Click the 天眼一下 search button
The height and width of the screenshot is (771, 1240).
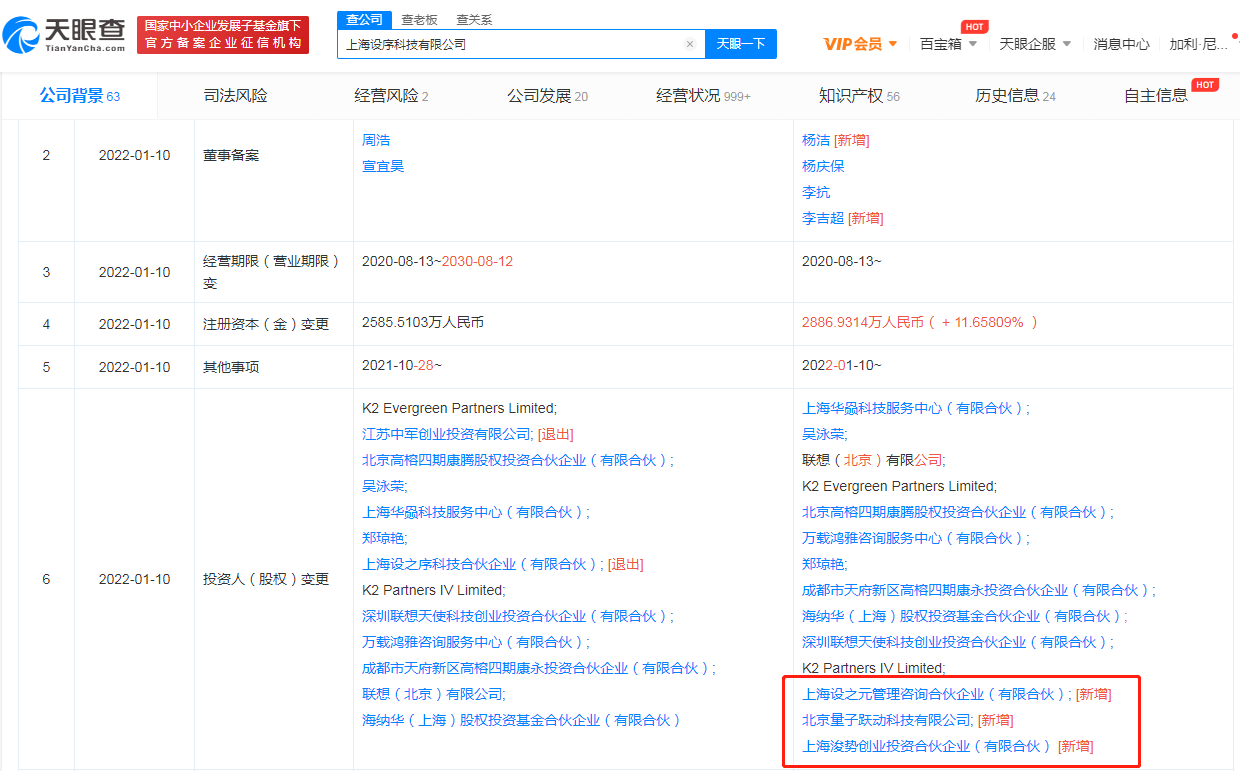click(x=741, y=44)
